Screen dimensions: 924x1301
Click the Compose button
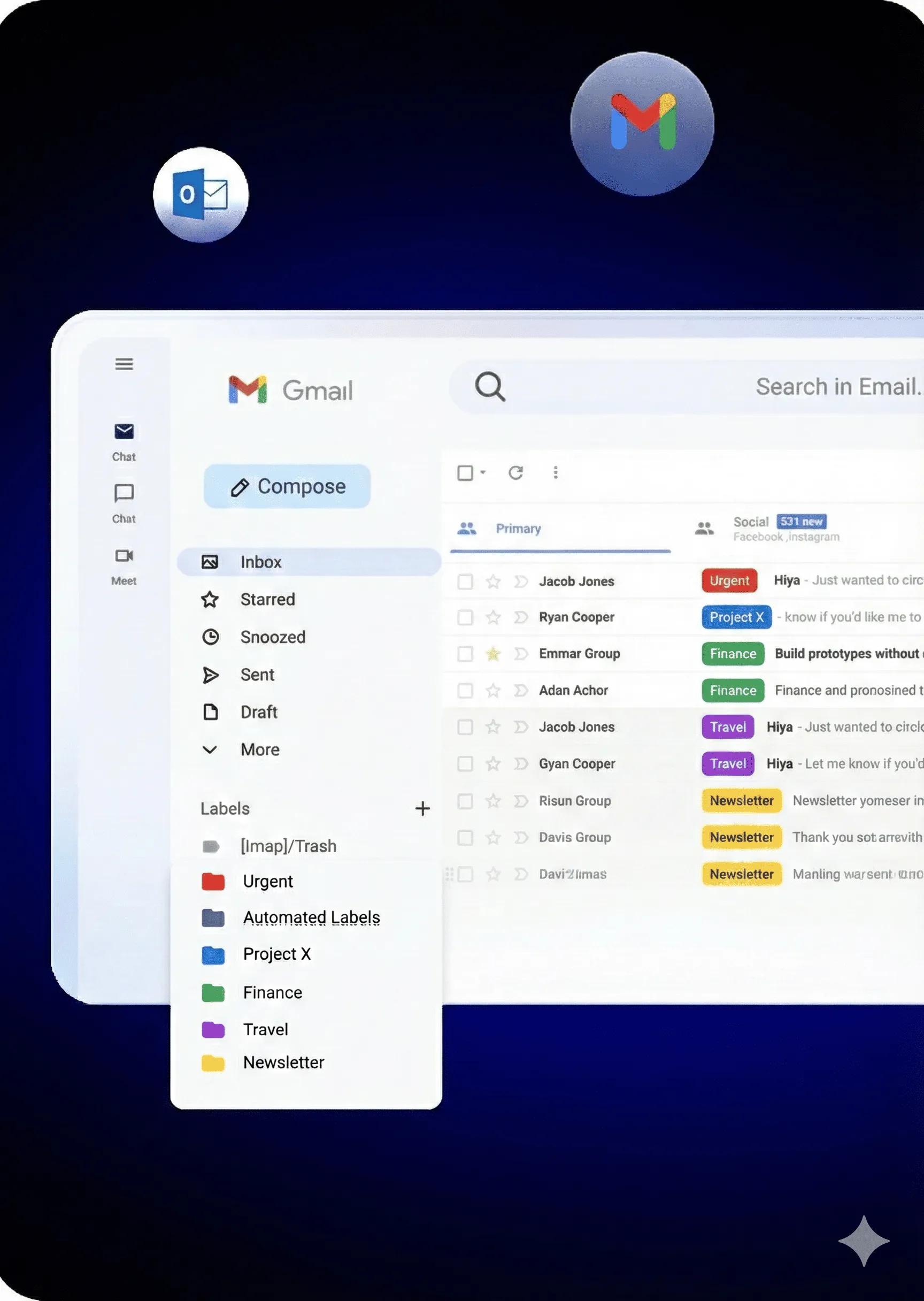[287, 487]
